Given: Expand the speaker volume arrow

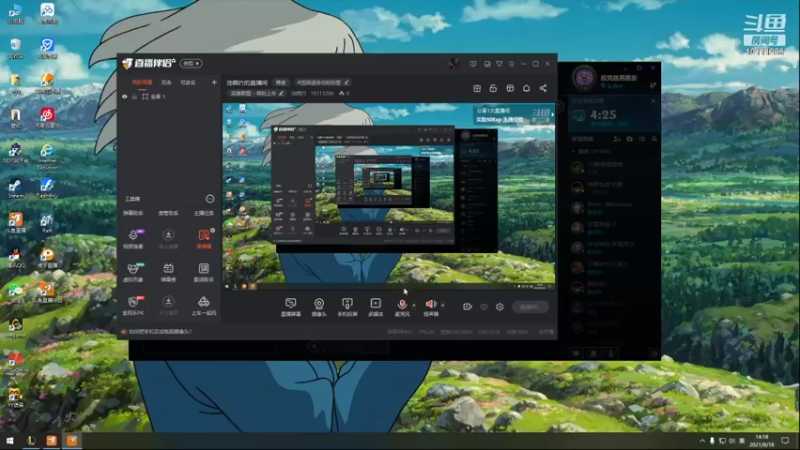Looking at the screenshot, I should 442,305.
